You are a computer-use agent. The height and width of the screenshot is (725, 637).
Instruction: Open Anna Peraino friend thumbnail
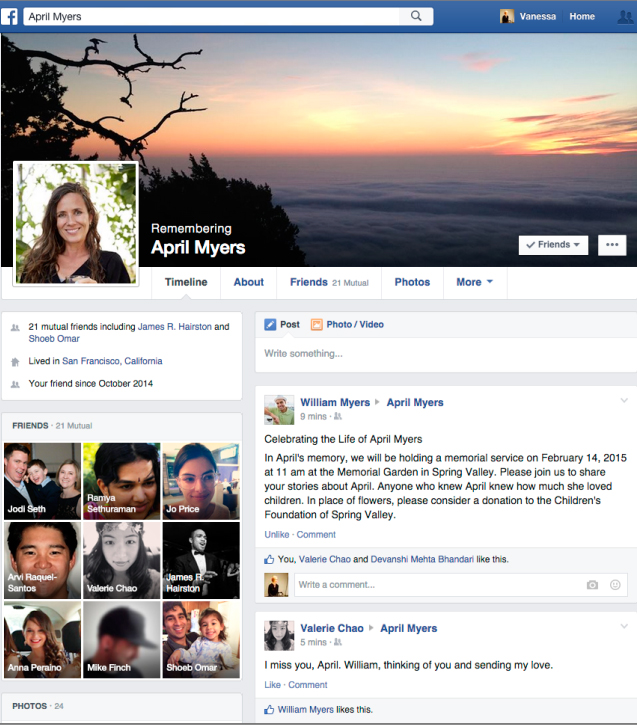tap(43, 639)
